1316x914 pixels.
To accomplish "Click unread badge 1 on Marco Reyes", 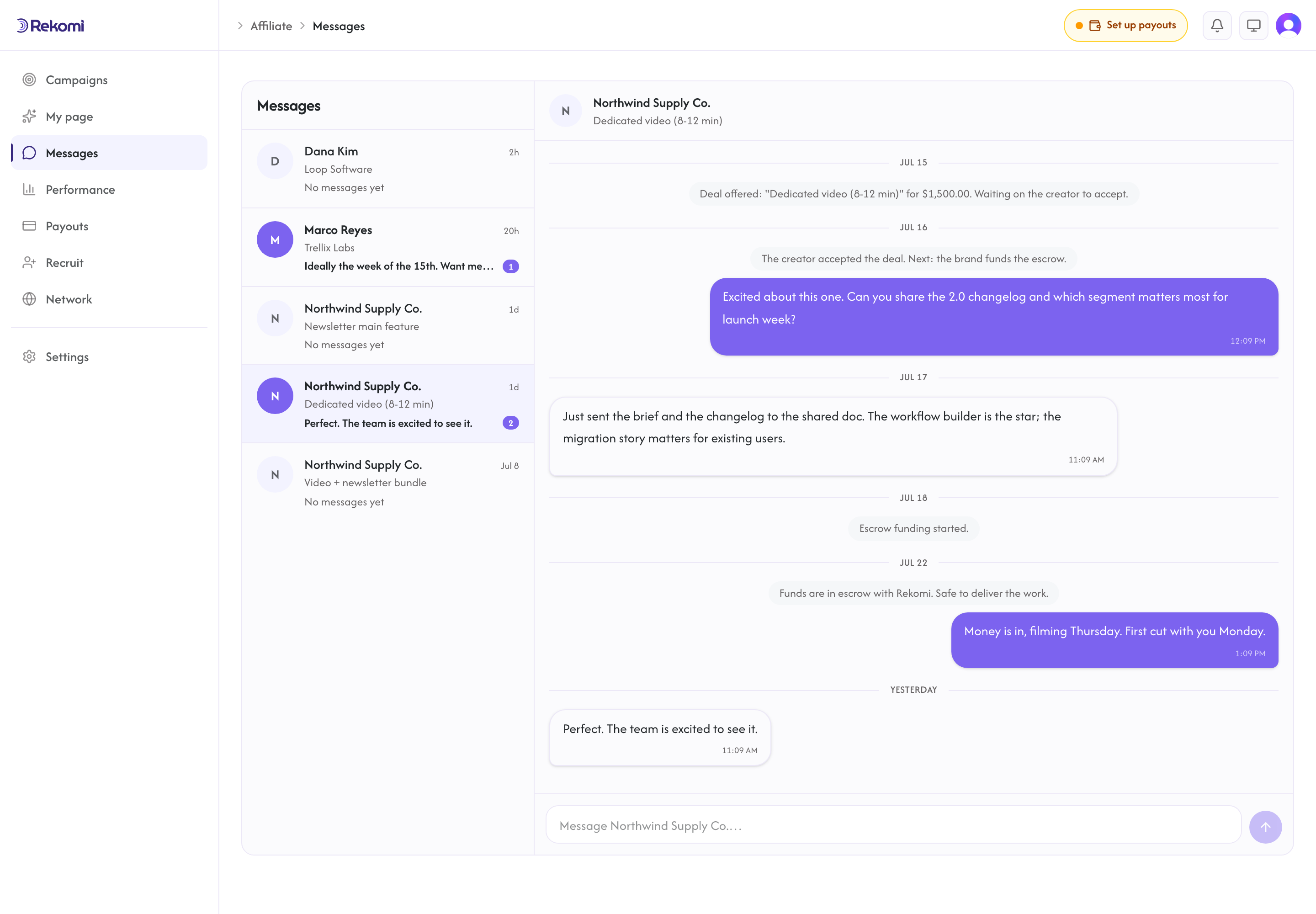I will coord(511,266).
